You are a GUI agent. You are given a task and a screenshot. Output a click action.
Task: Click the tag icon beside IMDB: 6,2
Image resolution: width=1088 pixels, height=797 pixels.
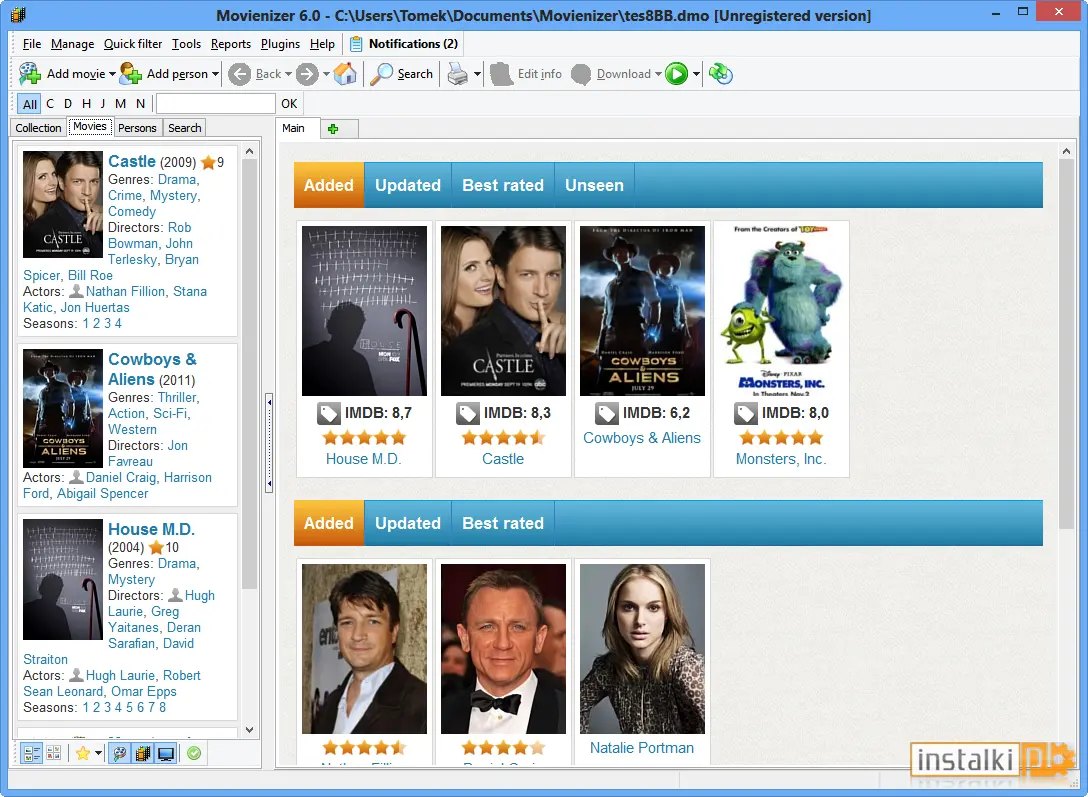606,413
